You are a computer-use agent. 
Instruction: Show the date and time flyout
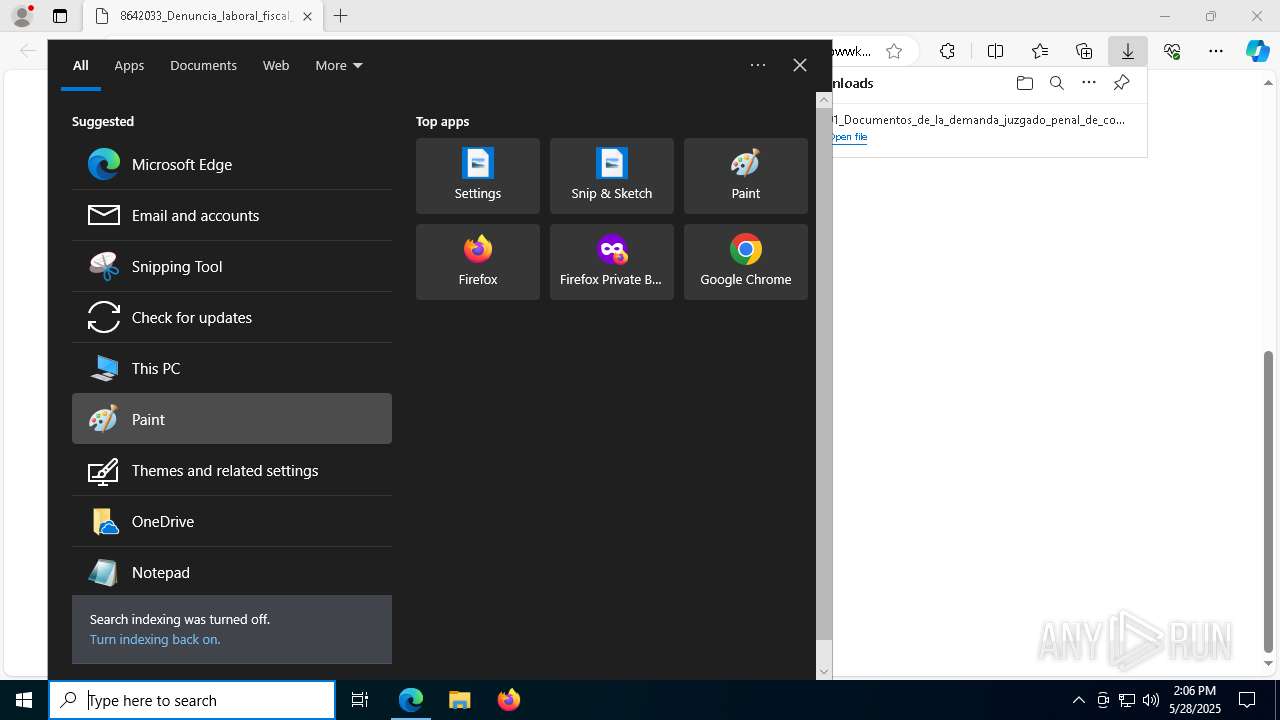(x=1194, y=700)
